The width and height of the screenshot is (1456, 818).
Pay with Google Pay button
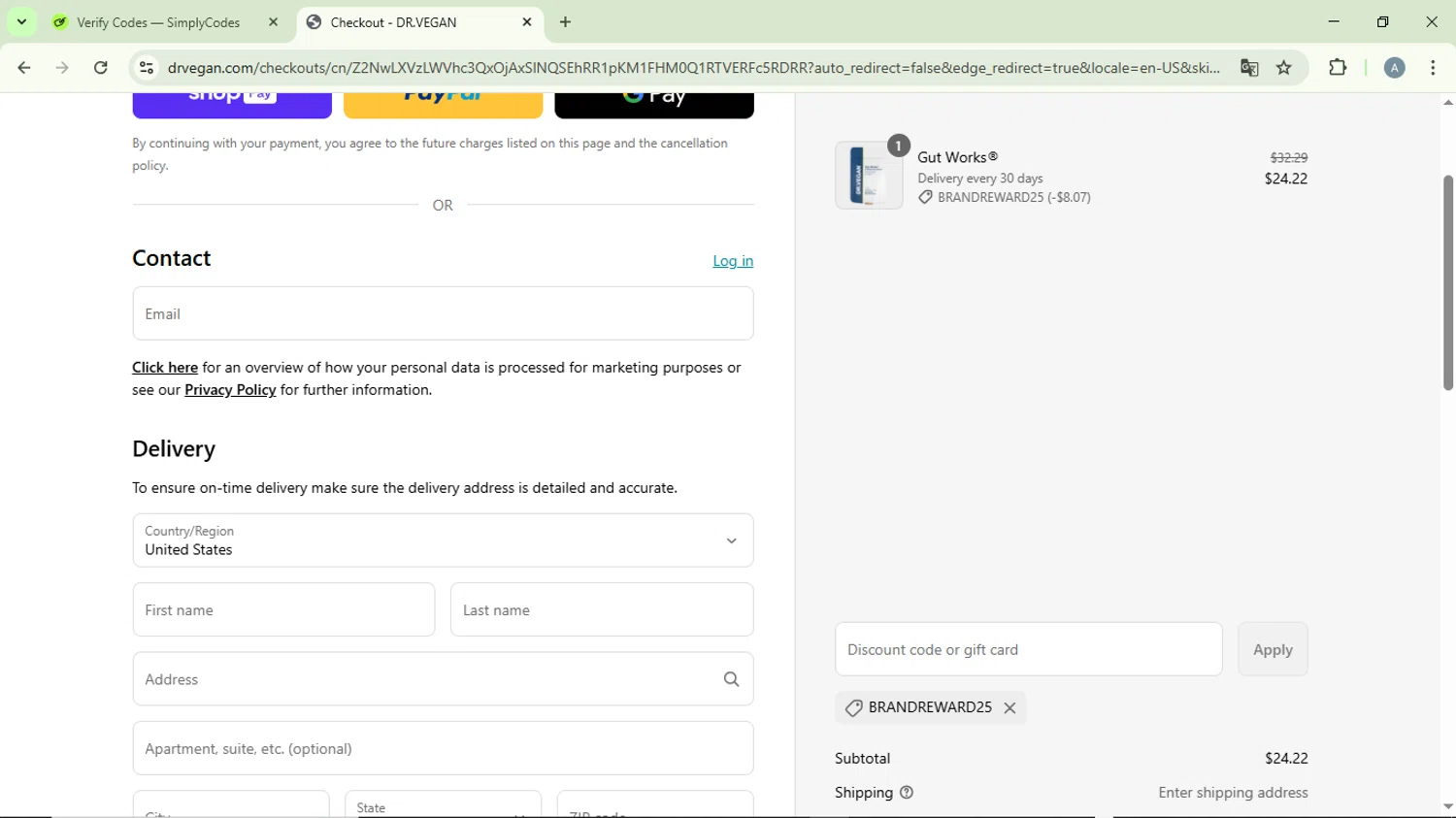(654, 105)
